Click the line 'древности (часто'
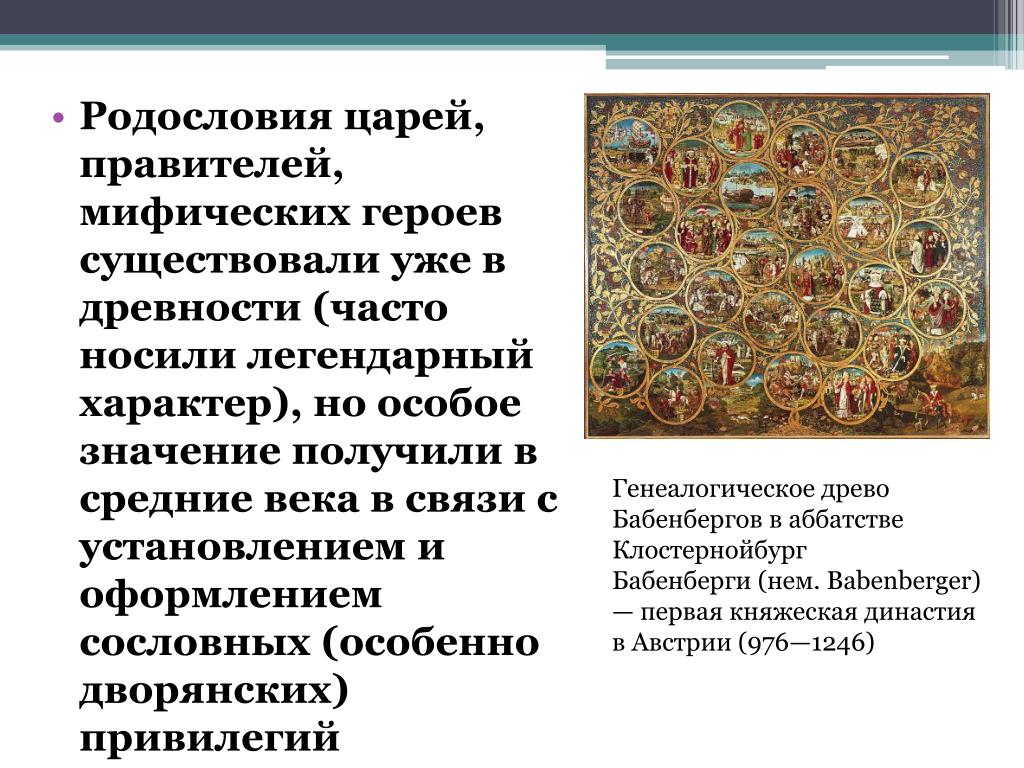 264,308
